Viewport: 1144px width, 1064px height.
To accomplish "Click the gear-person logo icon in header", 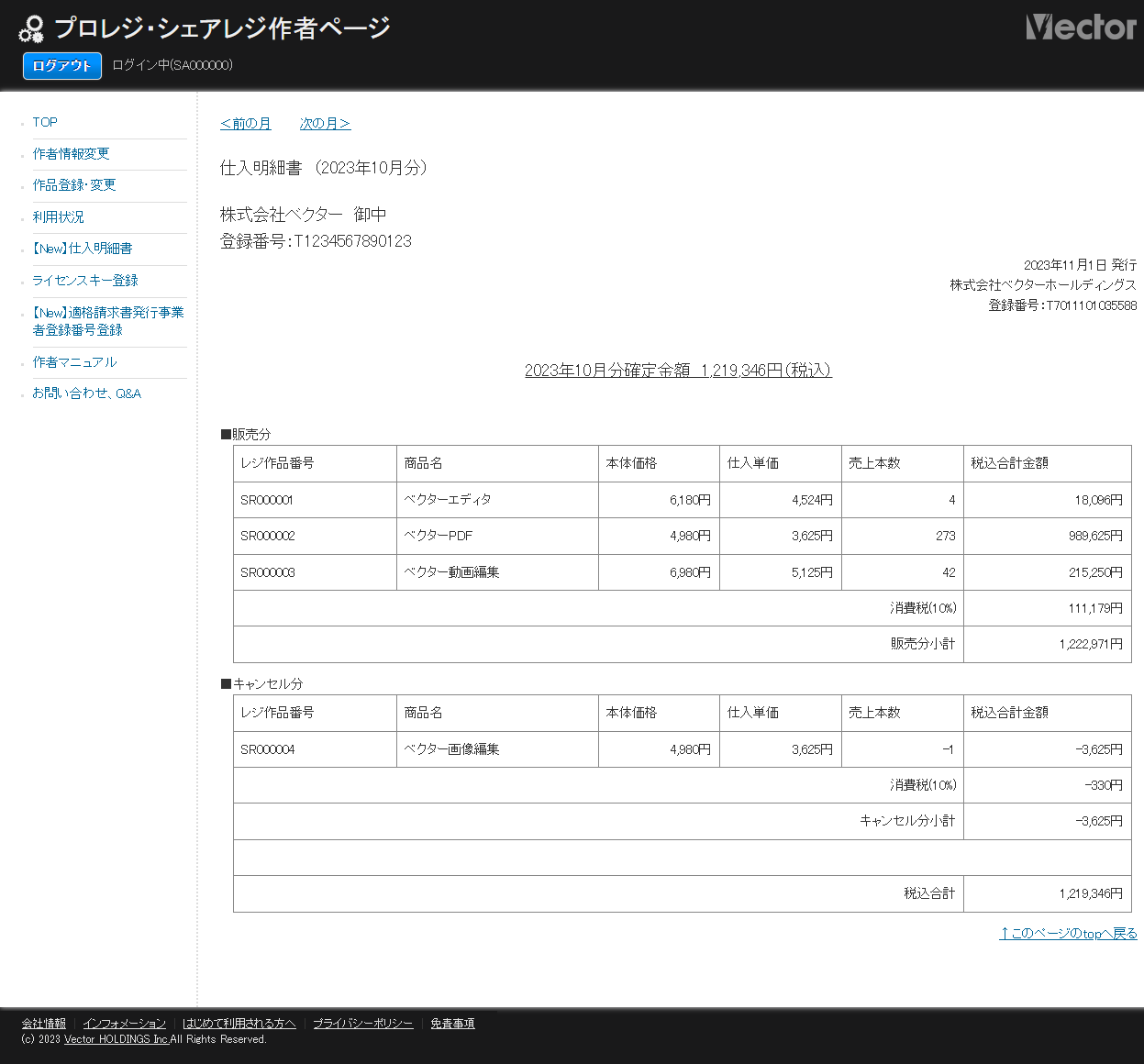I will coord(31,29).
